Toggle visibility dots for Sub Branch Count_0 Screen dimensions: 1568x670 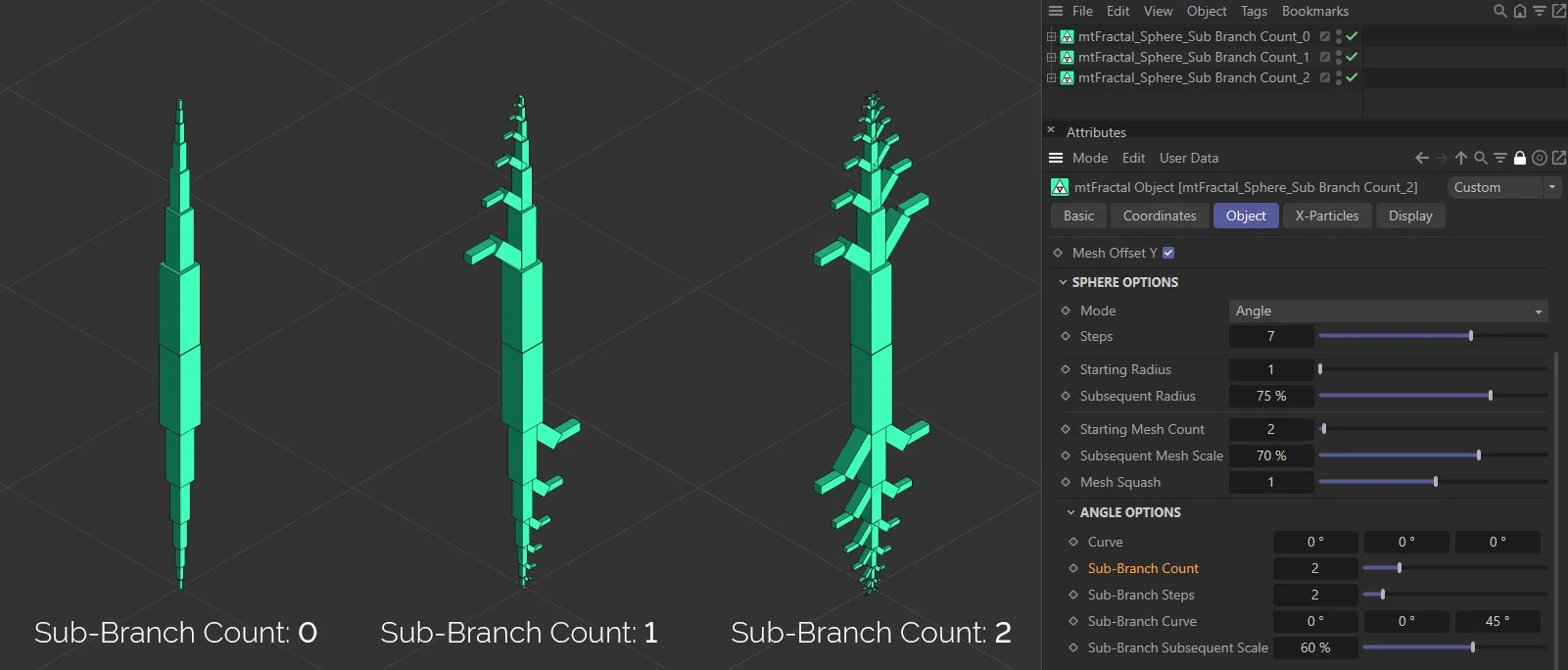click(1339, 36)
